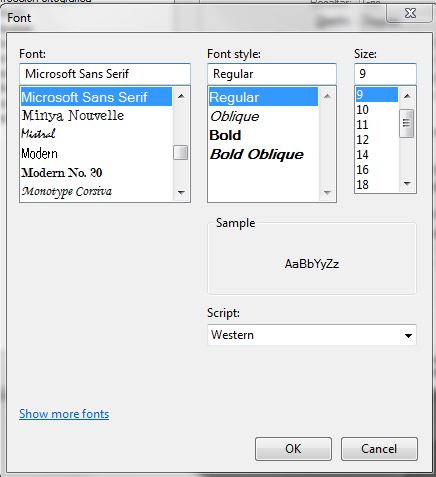Select font size 10
This screenshot has height=477, width=436.
point(377,110)
